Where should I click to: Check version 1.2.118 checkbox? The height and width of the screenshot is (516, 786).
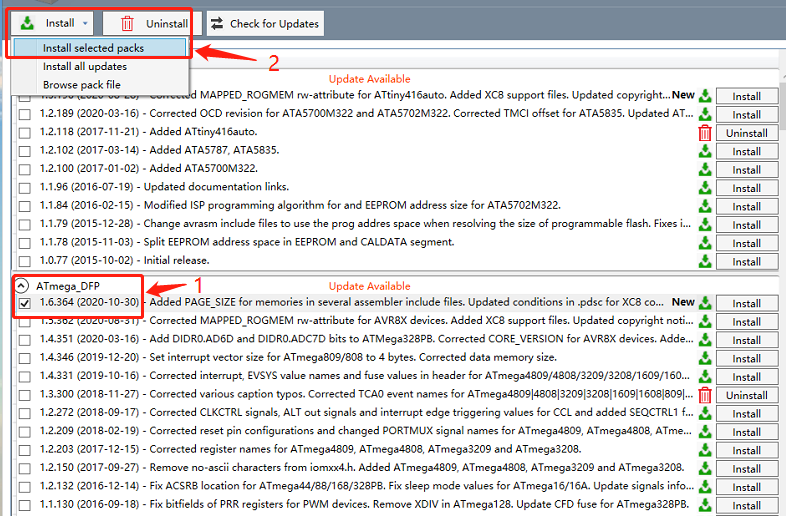click(x=25, y=133)
